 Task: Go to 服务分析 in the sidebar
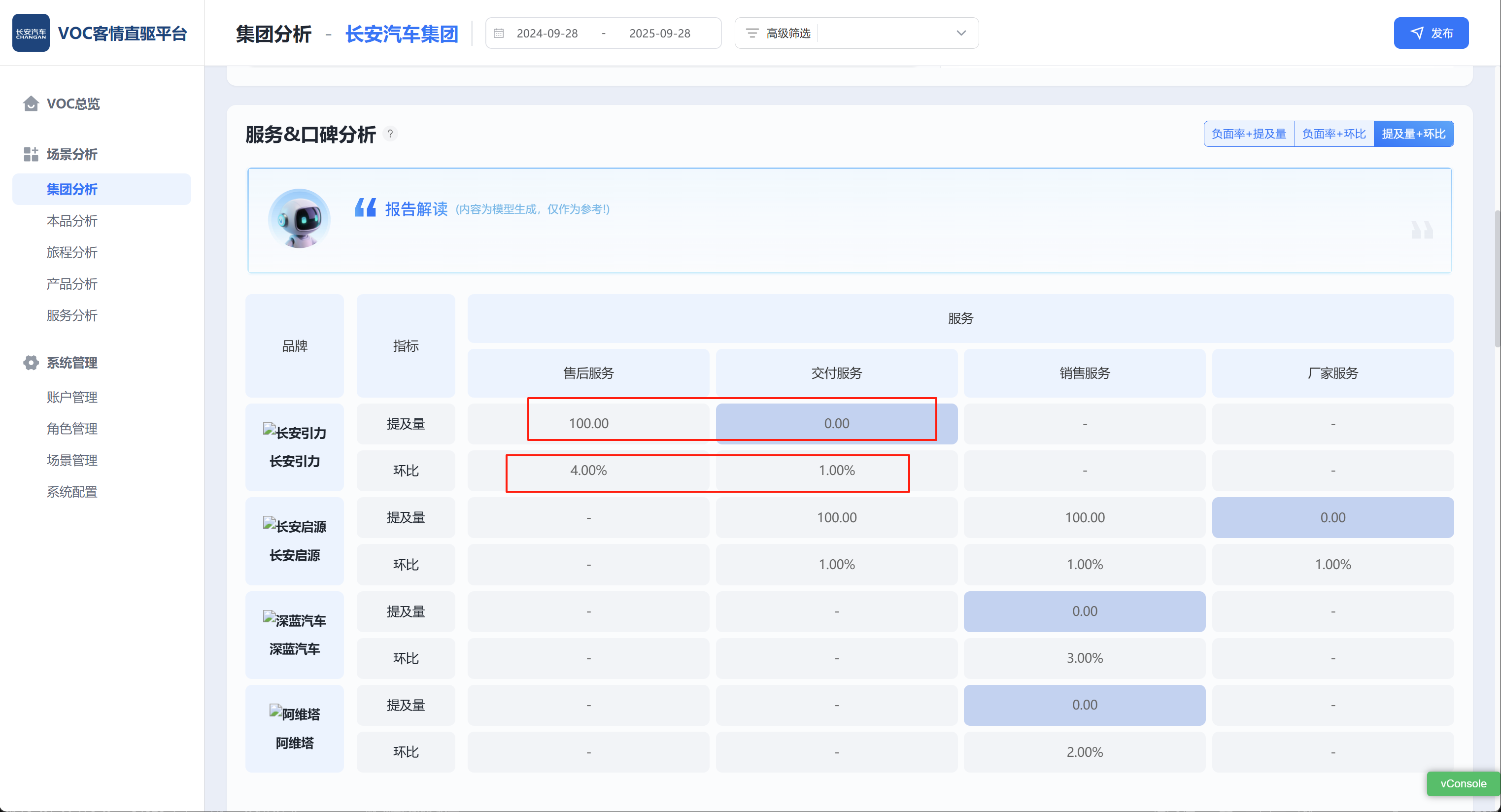pyautogui.click(x=72, y=315)
